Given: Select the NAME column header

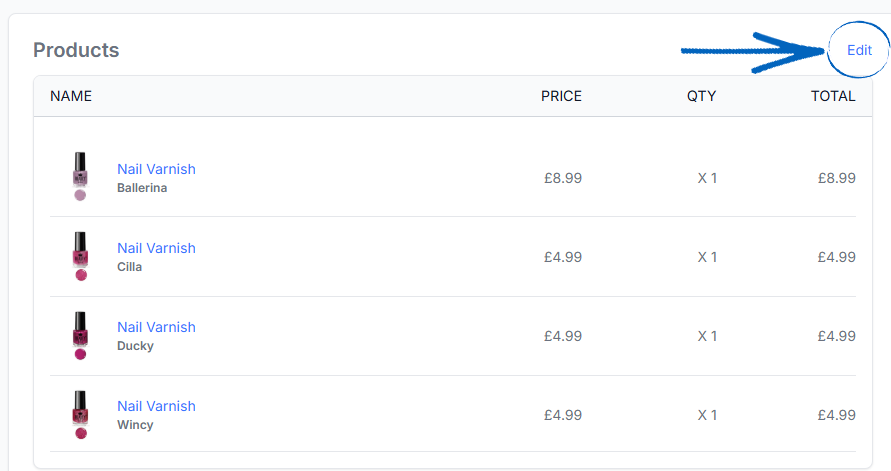Looking at the screenshot, I should [71, 96].
